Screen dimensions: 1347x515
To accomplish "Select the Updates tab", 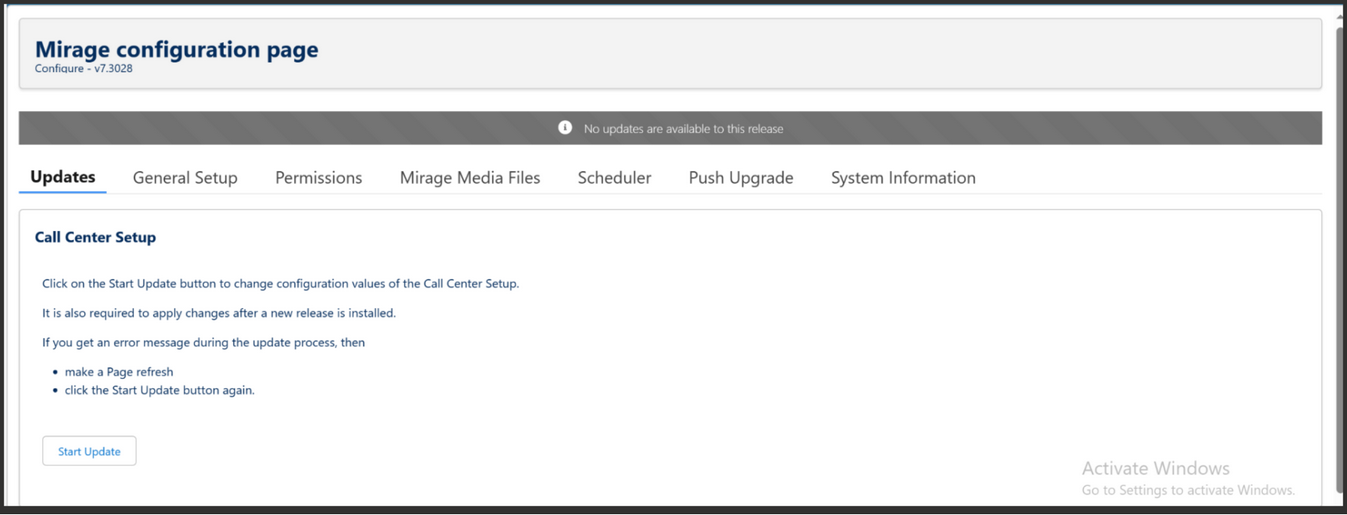I will (x=63, y=177).
